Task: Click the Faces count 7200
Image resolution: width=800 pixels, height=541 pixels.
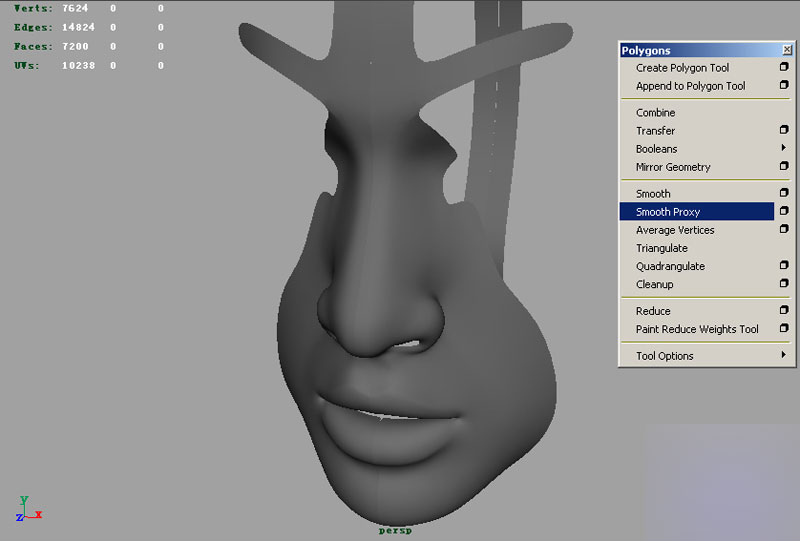Action: tap(76, 46)
